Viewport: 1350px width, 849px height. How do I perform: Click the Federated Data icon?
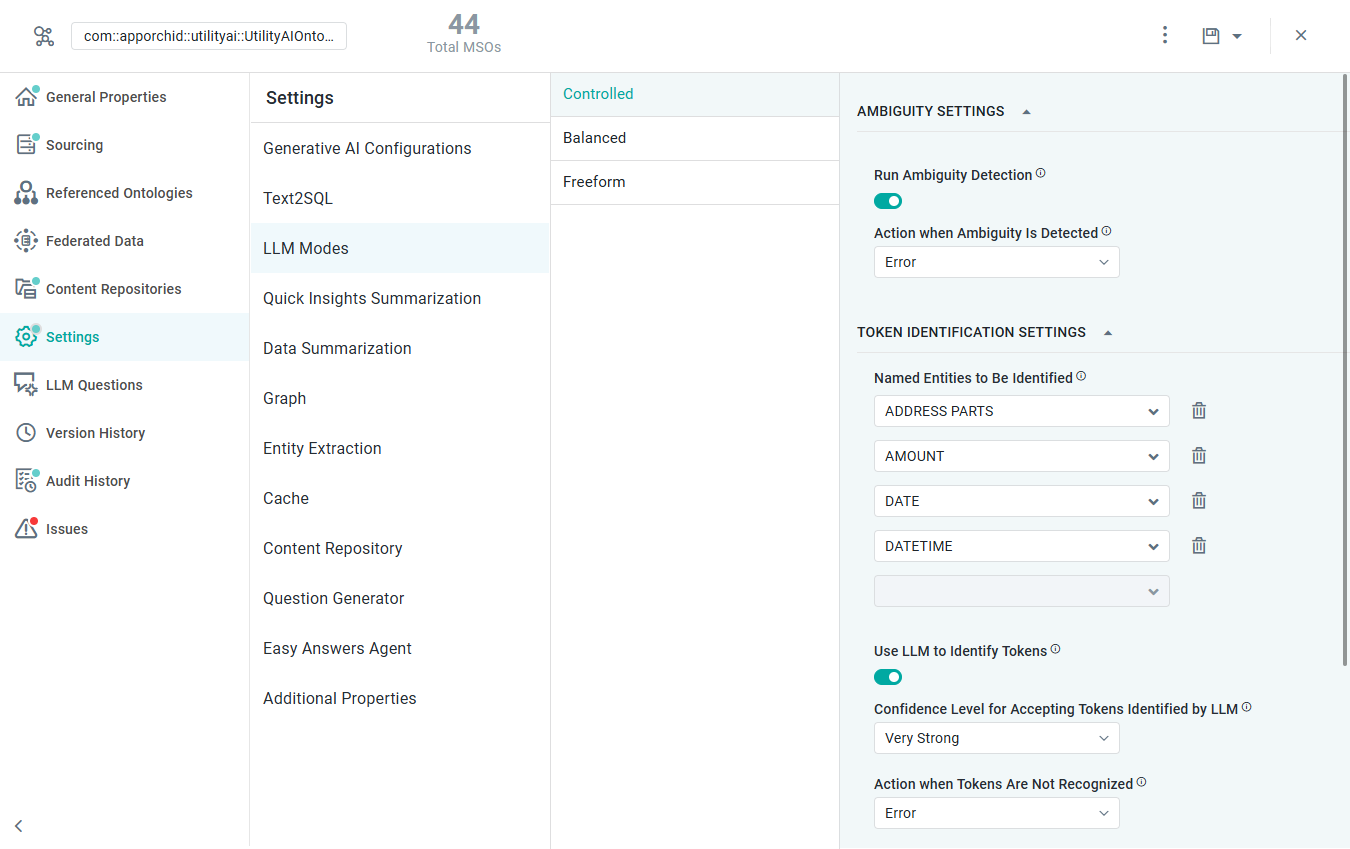click(x=26, y=241)
